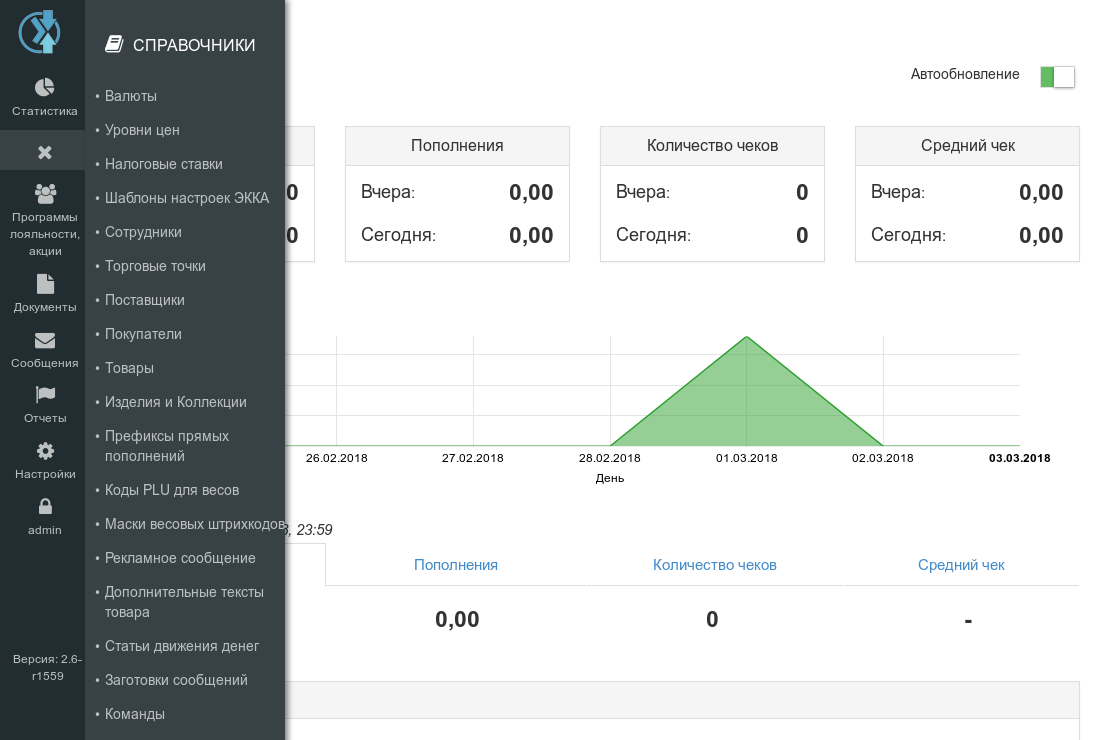Select Налоговые ставки menu entry
Screen dimensions: 1100x740
pos(163,164)
